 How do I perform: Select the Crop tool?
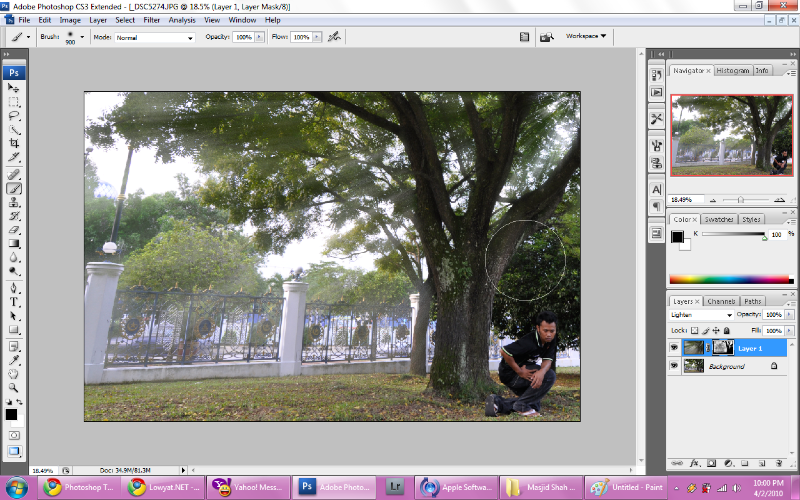pyautogui.click(x=14, y=144)
